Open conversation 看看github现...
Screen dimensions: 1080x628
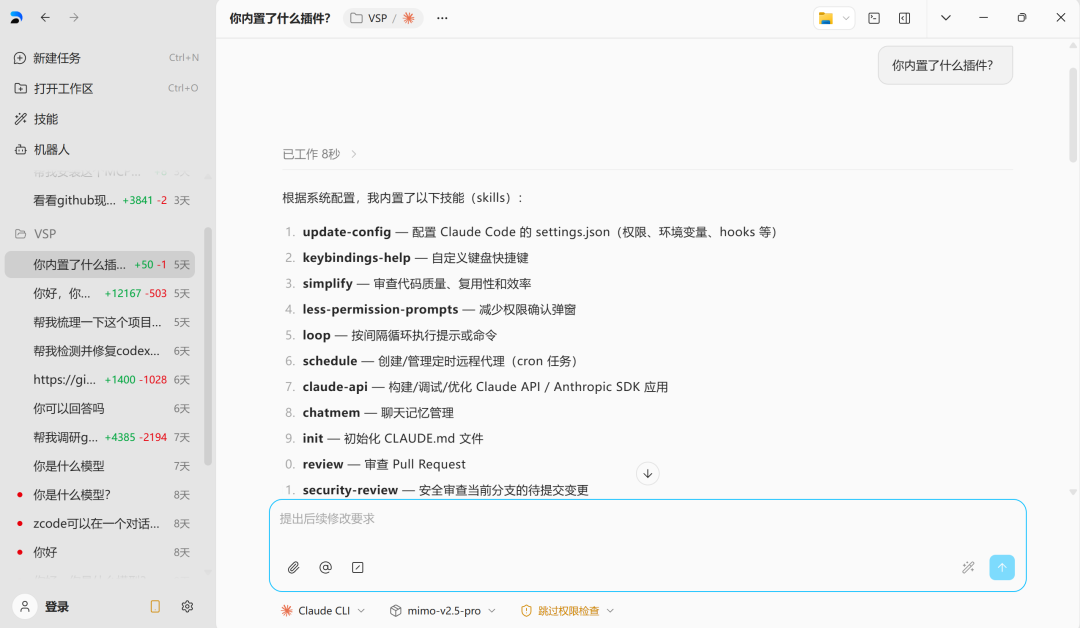101,200
